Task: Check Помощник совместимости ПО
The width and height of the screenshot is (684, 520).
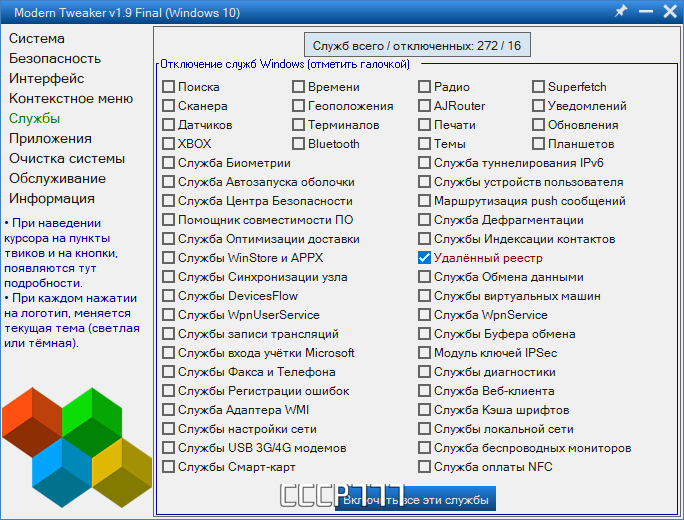Action: (168, 219)
